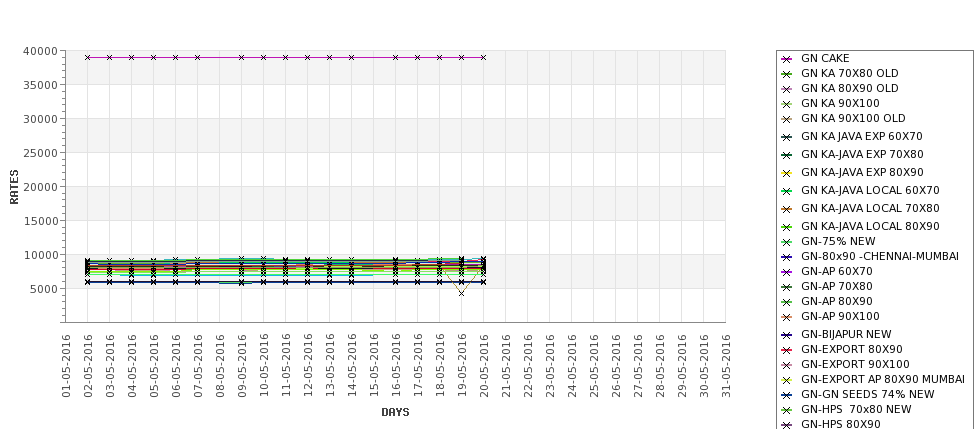Click the GN-HPS 80X90 legend label
This screenshot has height=429, width=975.
(x=841, y=424)
